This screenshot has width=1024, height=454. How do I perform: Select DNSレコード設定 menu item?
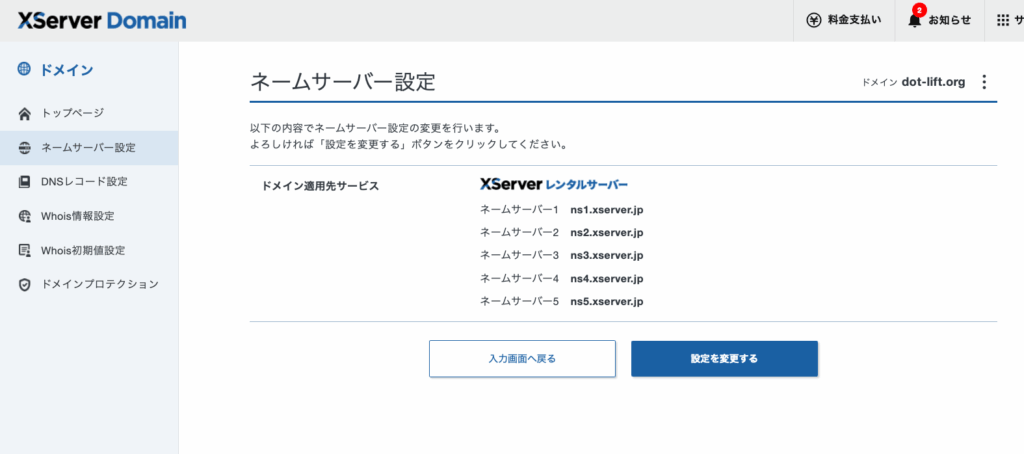84,182
